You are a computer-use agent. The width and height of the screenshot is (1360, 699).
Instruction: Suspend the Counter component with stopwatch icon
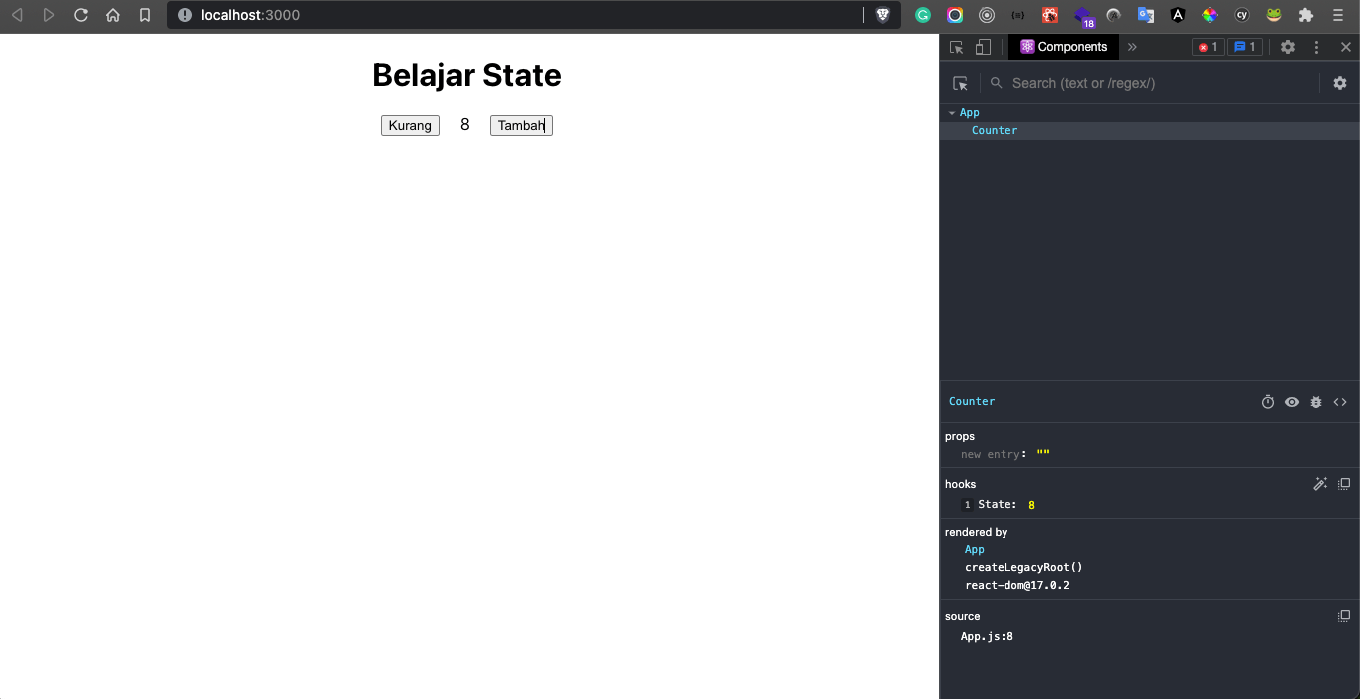(x=1268, y=402)
